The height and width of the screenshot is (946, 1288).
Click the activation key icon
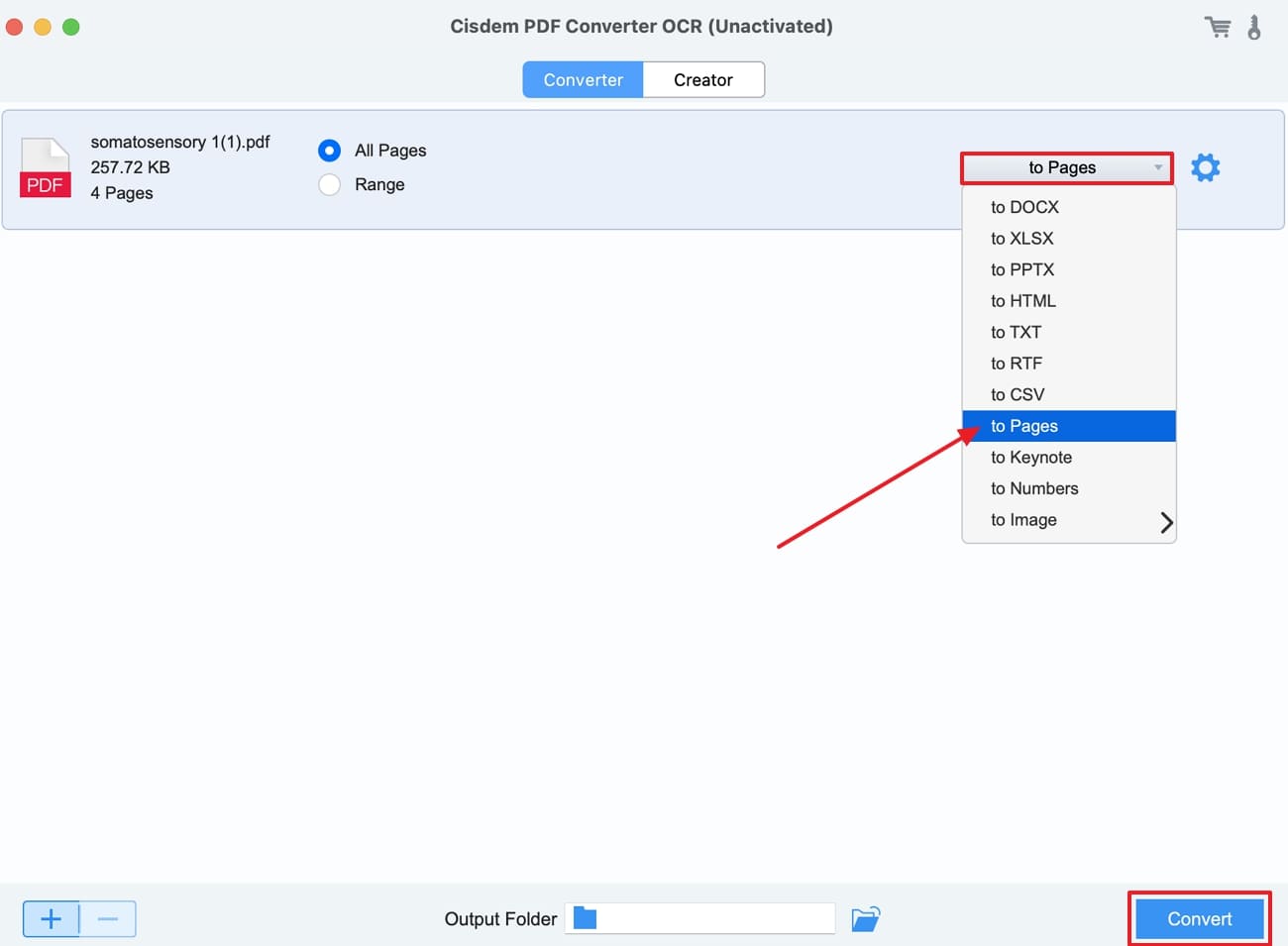(x=1254, y=28)
